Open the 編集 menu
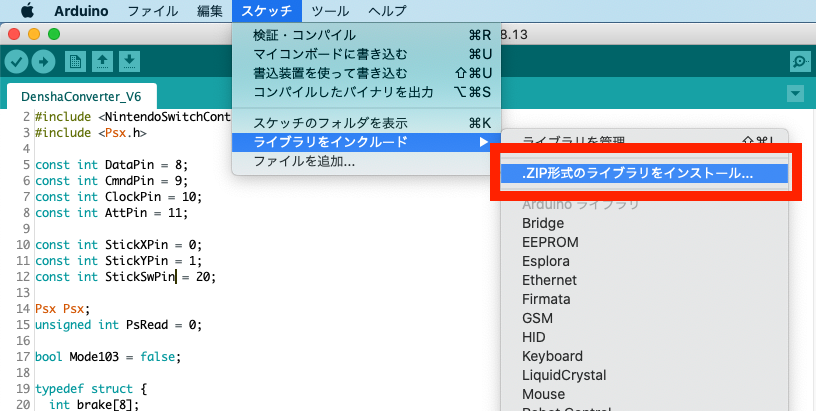The width and height of the screenshot is (816, 411). (210, 11)
